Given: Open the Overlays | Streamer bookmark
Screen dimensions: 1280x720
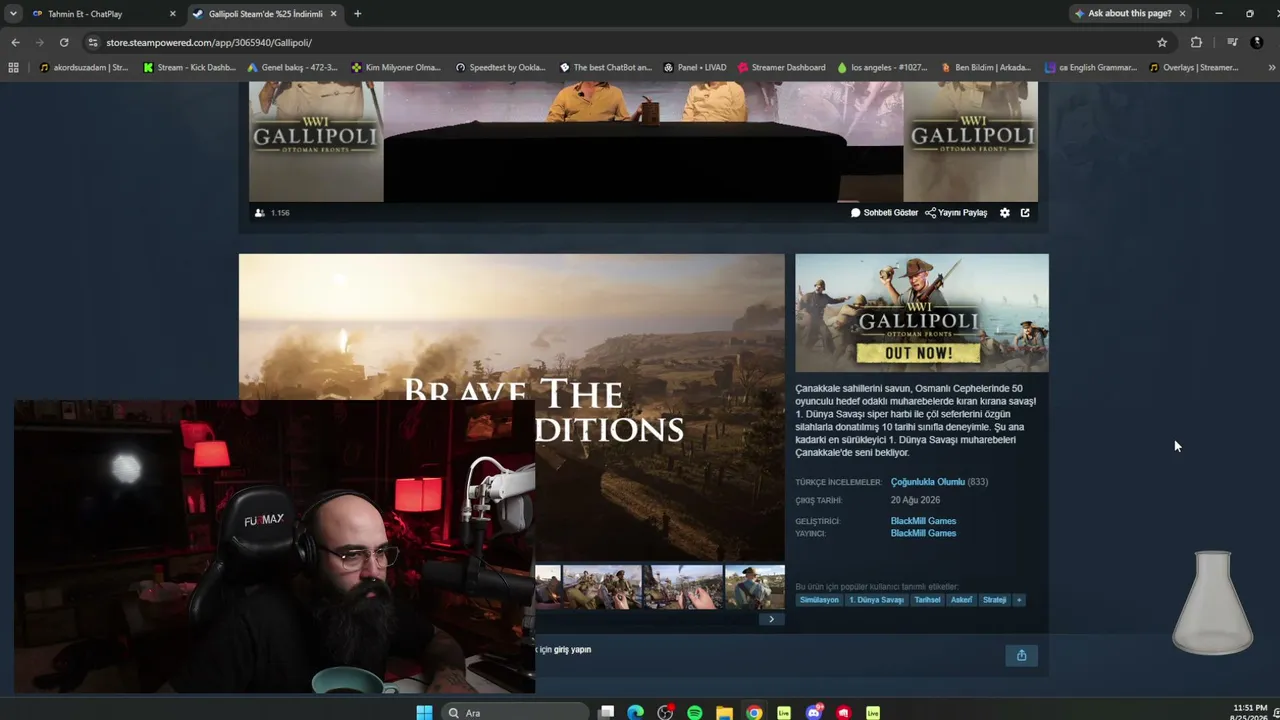Looking at the screenshot, I should [x=1194, y=68].
